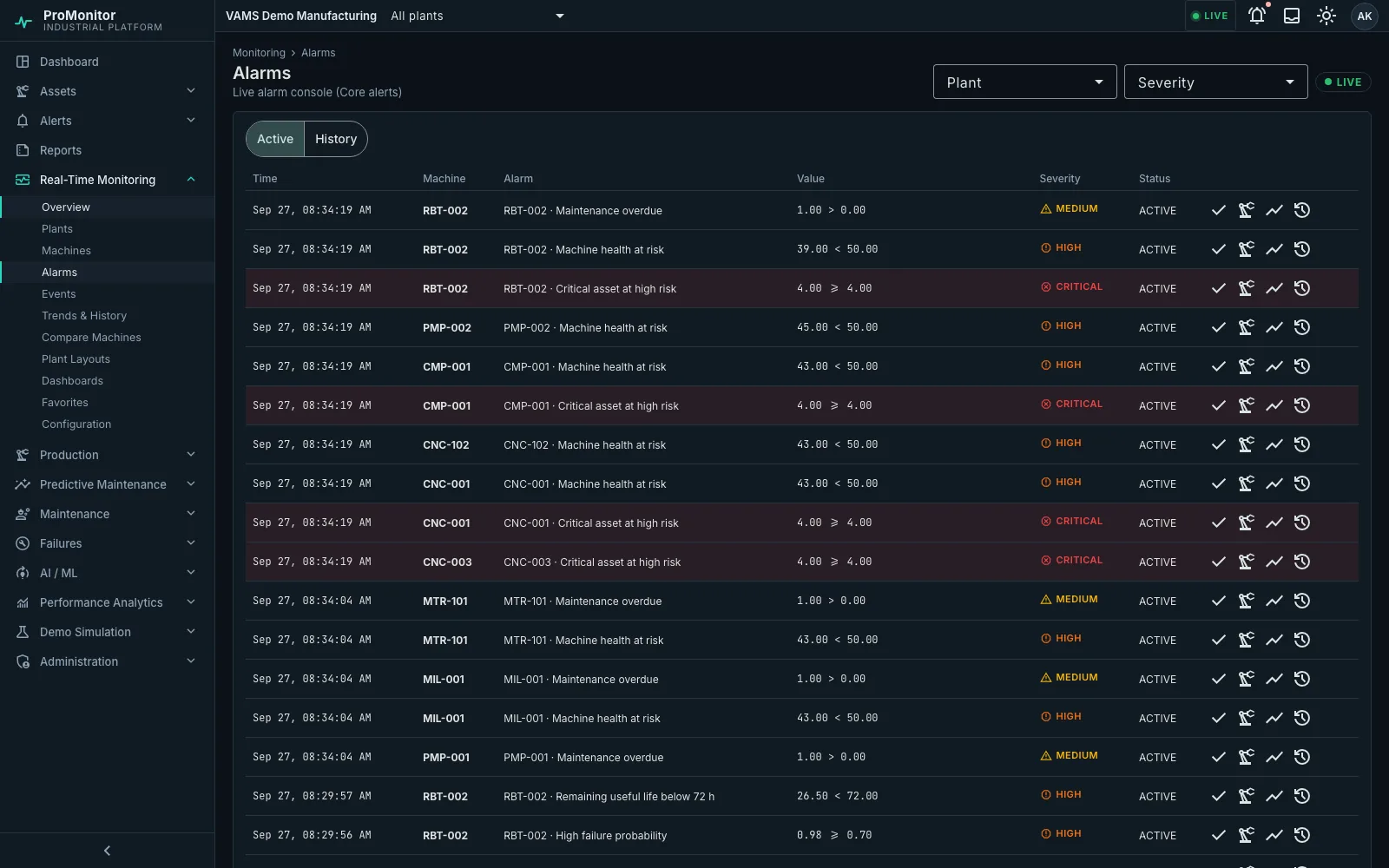Image resolution: width=1389 pixels, height=868 pixels.
Task: Open the inbox tray icon in top bar
Action: tap(1292, 16)
